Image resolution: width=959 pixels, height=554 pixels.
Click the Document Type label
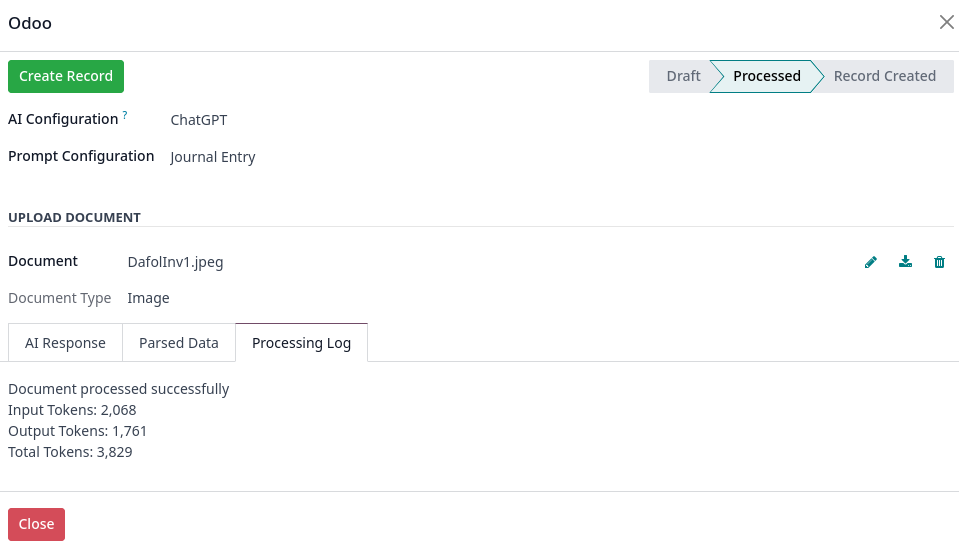pyautogui.click(x=60, y=298)
